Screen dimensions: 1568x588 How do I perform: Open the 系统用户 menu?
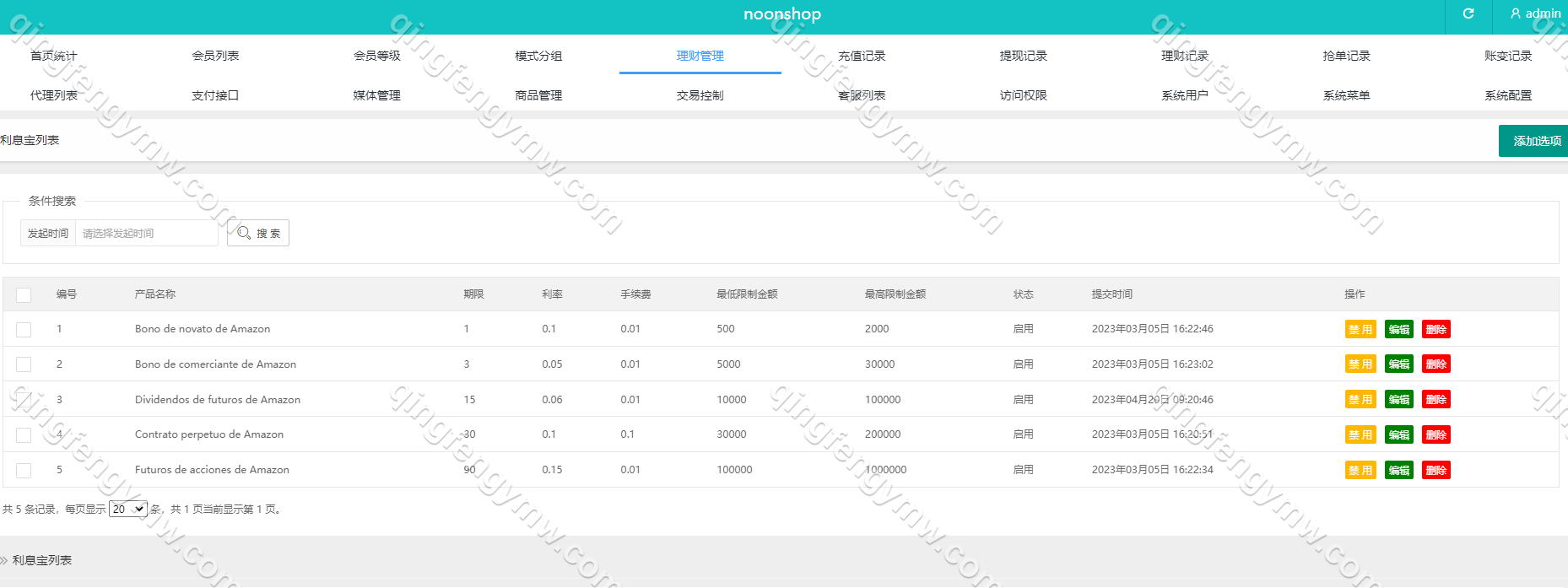[1185, 95]
